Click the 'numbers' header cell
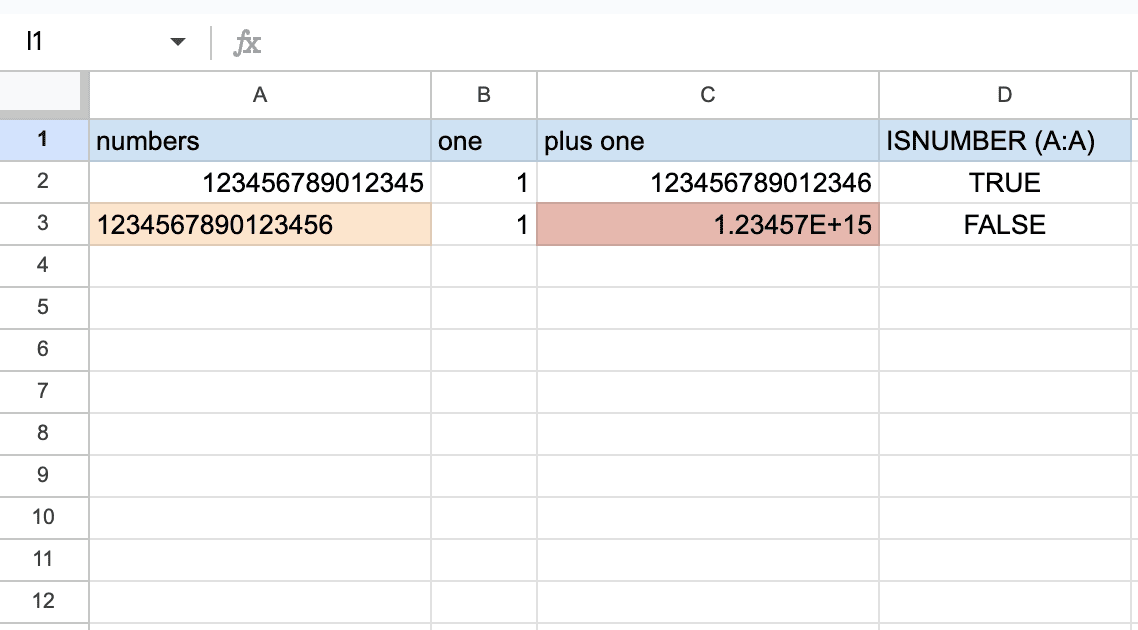The image size is (1138, 630). point(260,141)
